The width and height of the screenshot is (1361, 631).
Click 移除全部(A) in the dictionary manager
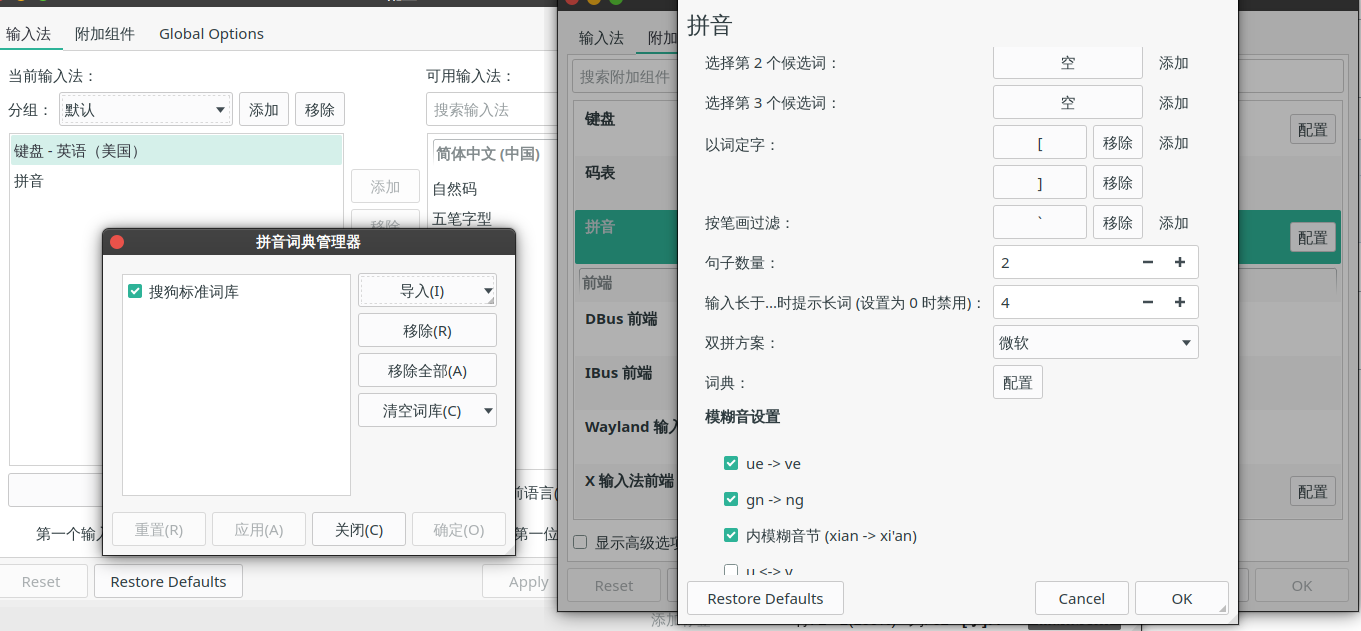click(427, 370)
